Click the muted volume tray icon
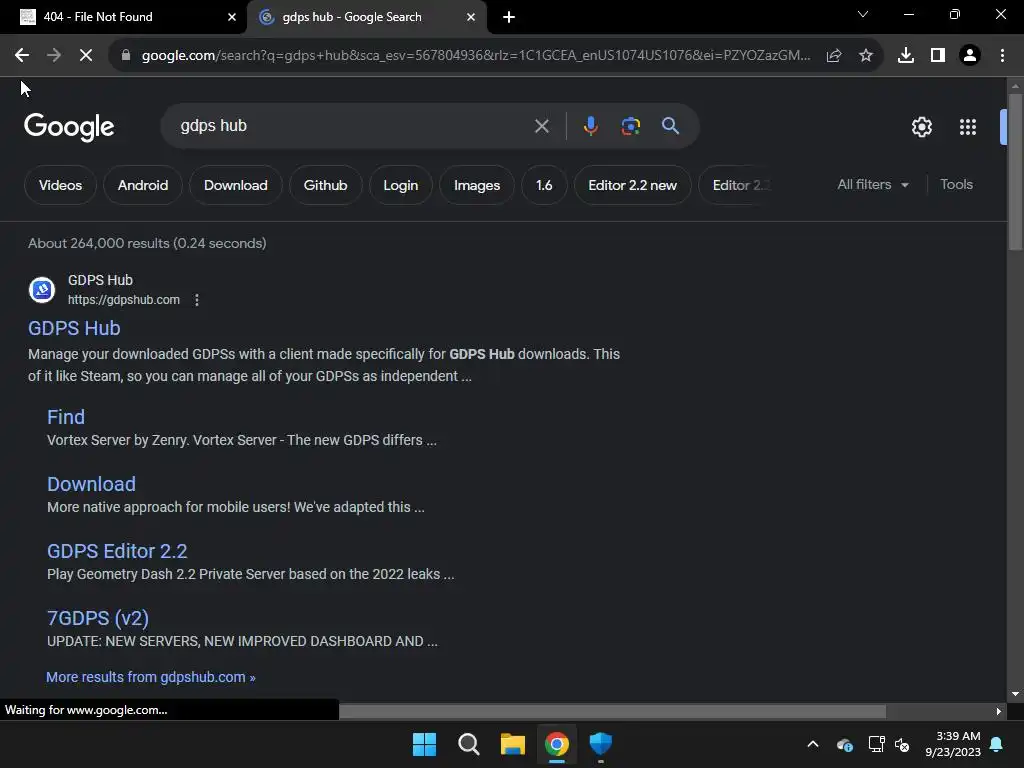The height and width of the screenshot is (768, 1024). [902, 744]
